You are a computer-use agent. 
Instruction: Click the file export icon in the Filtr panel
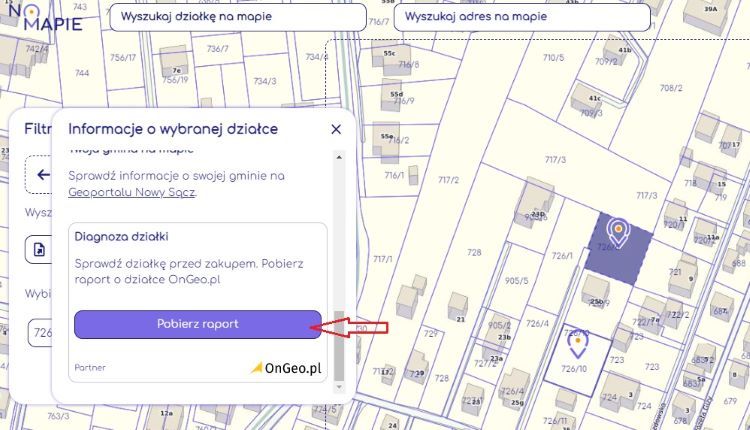pos(39,250)
